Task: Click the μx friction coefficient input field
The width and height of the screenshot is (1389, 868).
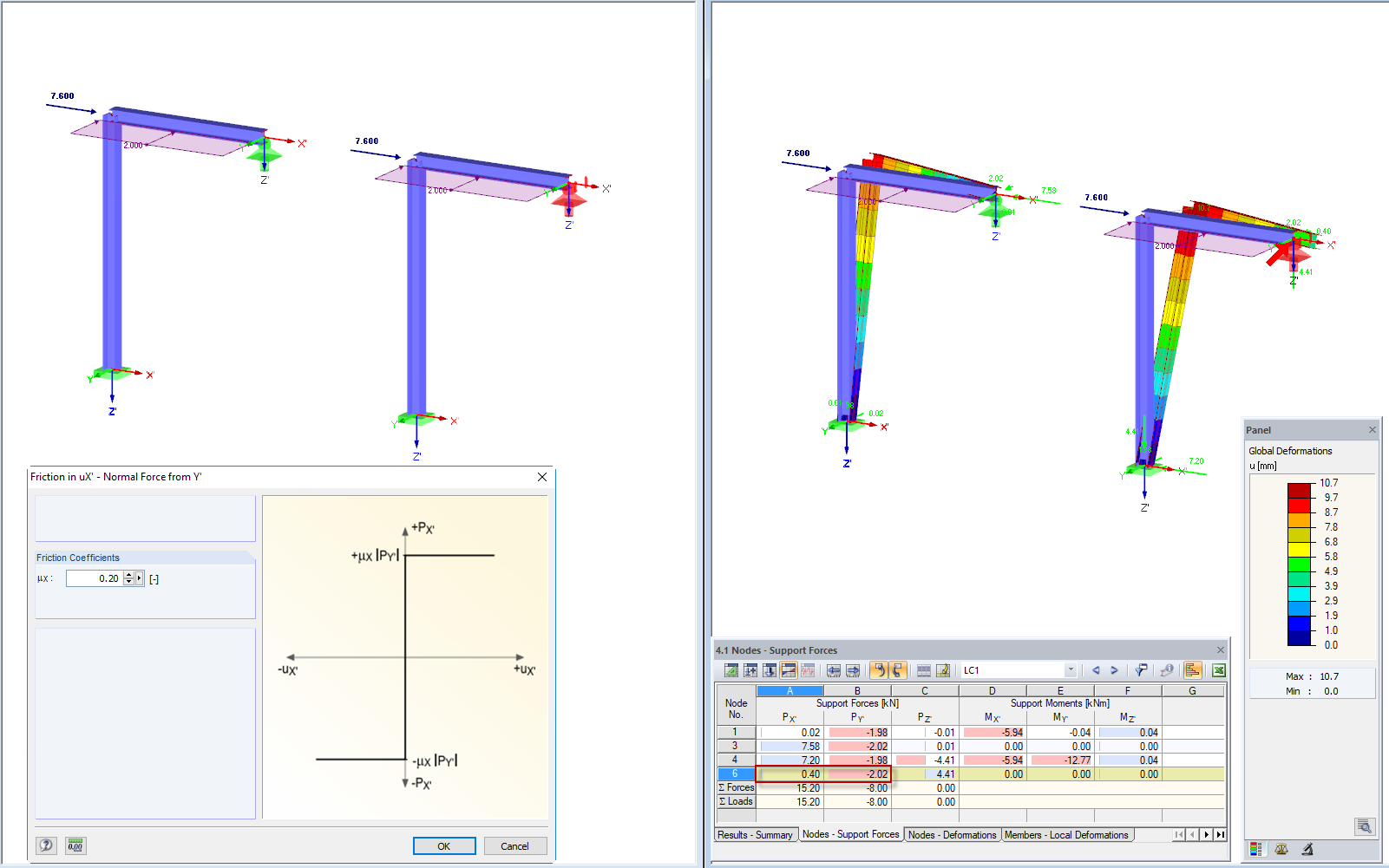Action: point(95,578)
